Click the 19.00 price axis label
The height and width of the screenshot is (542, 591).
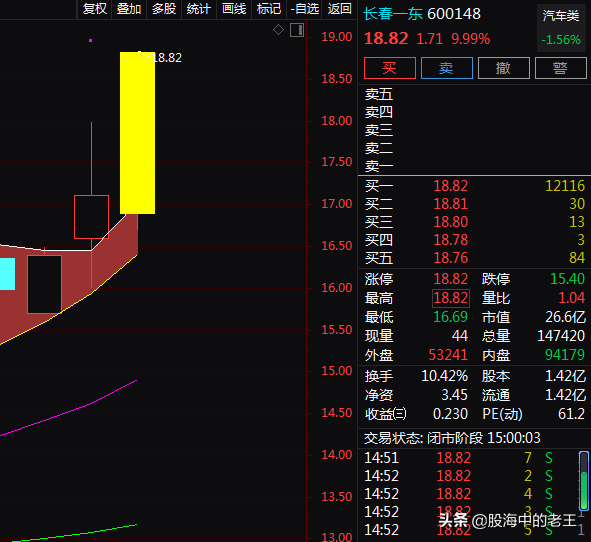(x=337, y=37)
